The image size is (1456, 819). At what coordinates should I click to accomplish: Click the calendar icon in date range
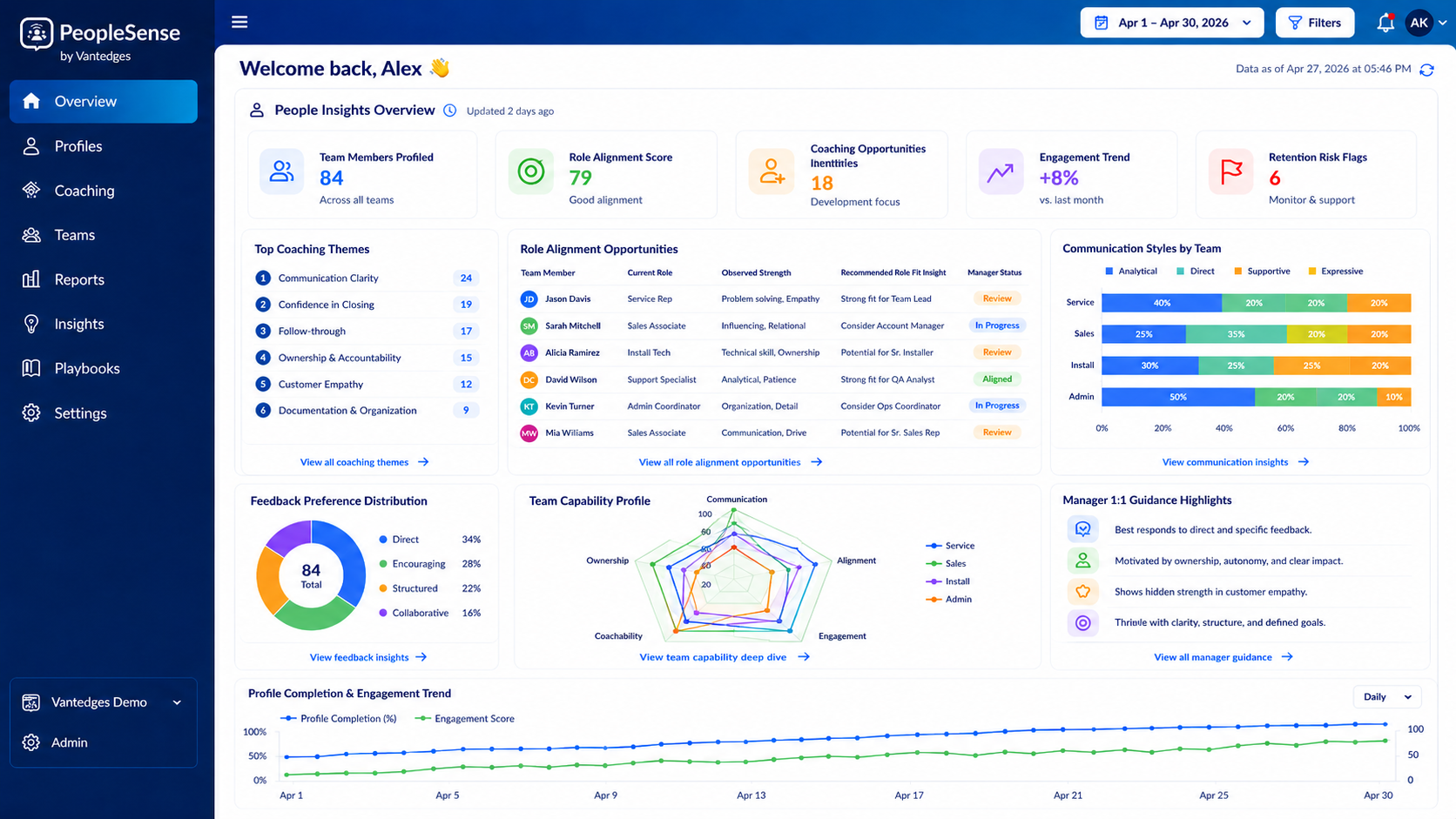pos(1101,23)
